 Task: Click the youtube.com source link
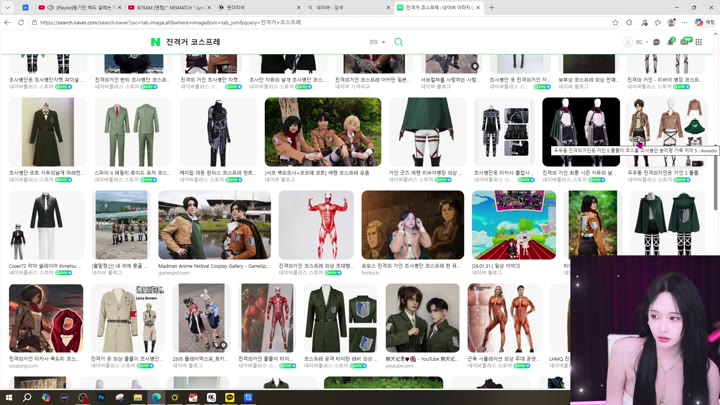tap(399, 366)
